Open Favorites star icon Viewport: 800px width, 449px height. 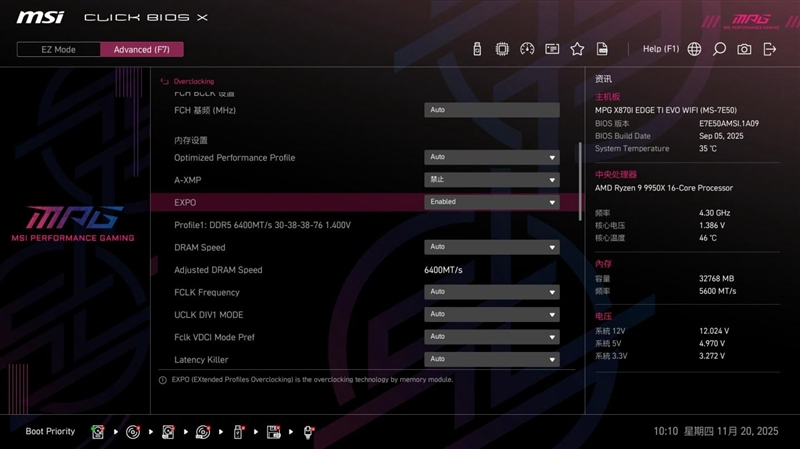pyautogui.click(x=577, y=49)
